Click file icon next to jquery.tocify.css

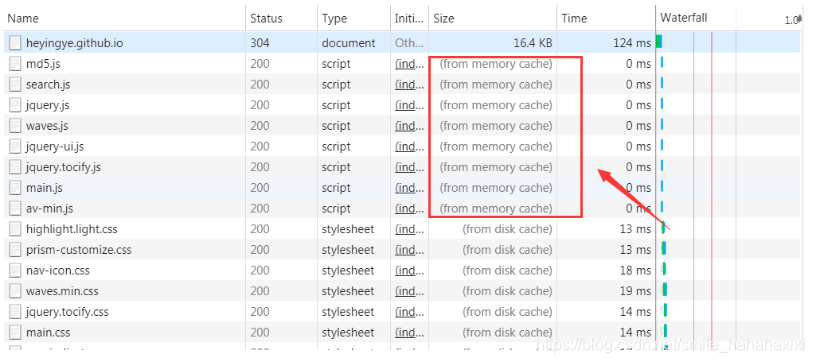(x=16, y=312)
